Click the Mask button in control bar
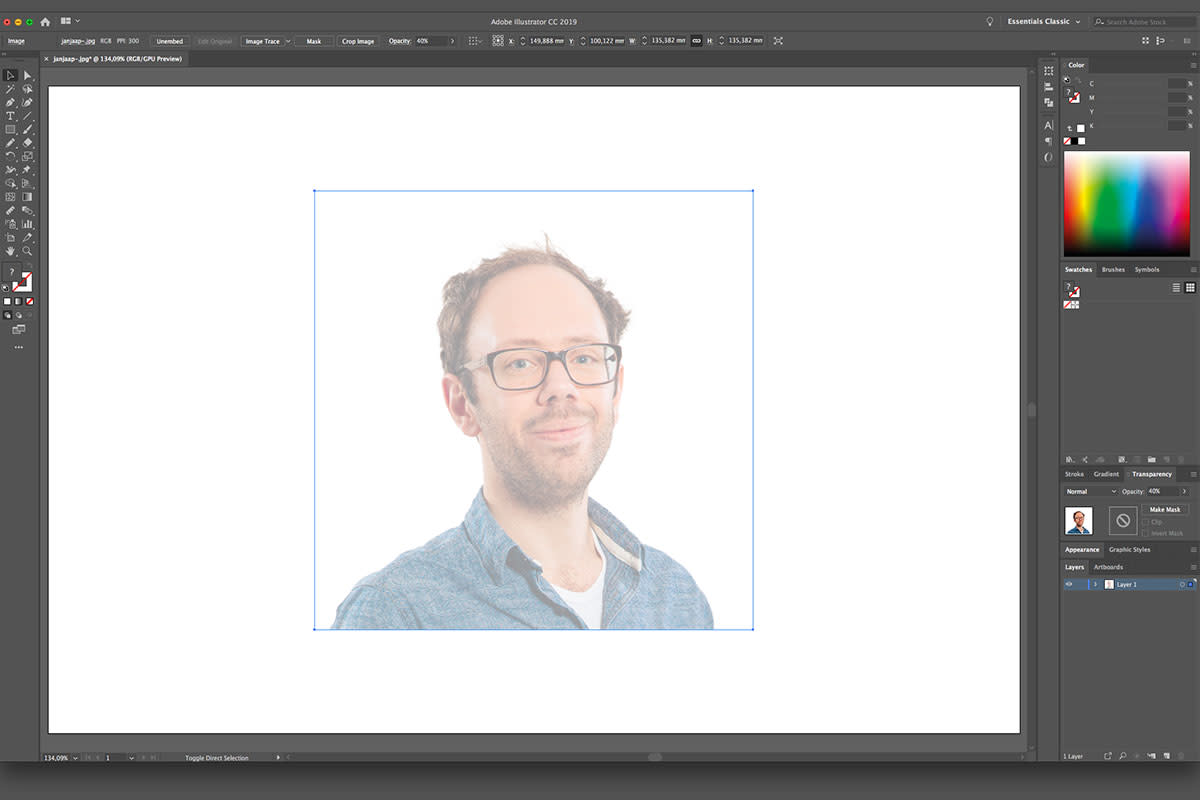 (314, 41)
